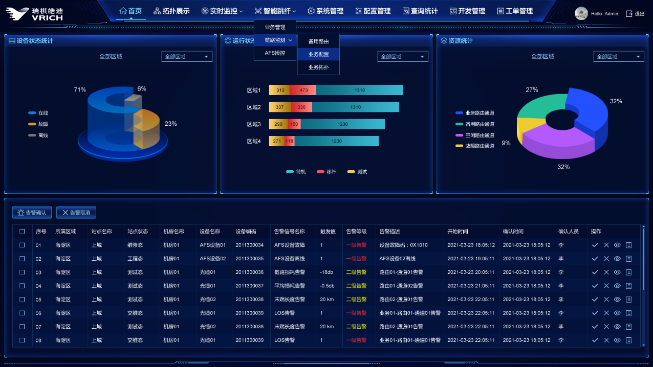This screenshot has width=653, height=367.
Task: Click the red segment 470 in the 区域1 bar
Action: [303, 90]
